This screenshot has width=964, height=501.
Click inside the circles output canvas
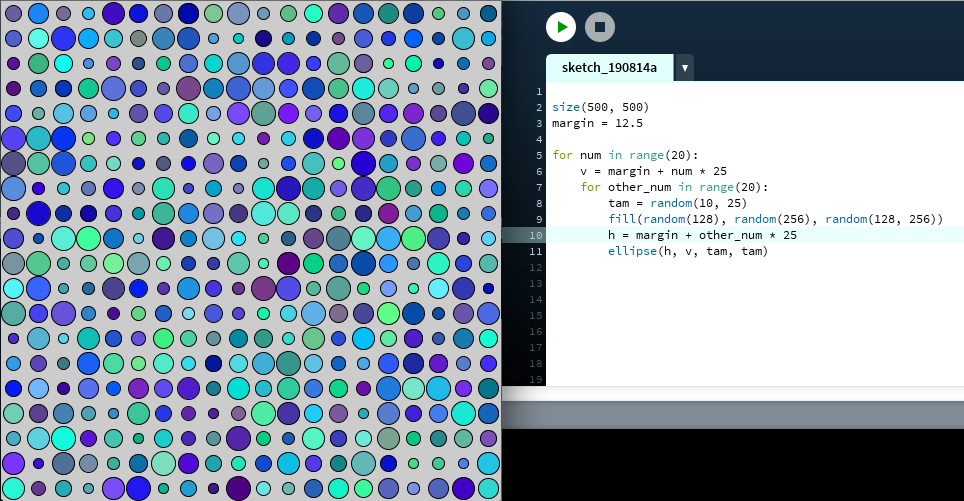click(x=250, y=250)
